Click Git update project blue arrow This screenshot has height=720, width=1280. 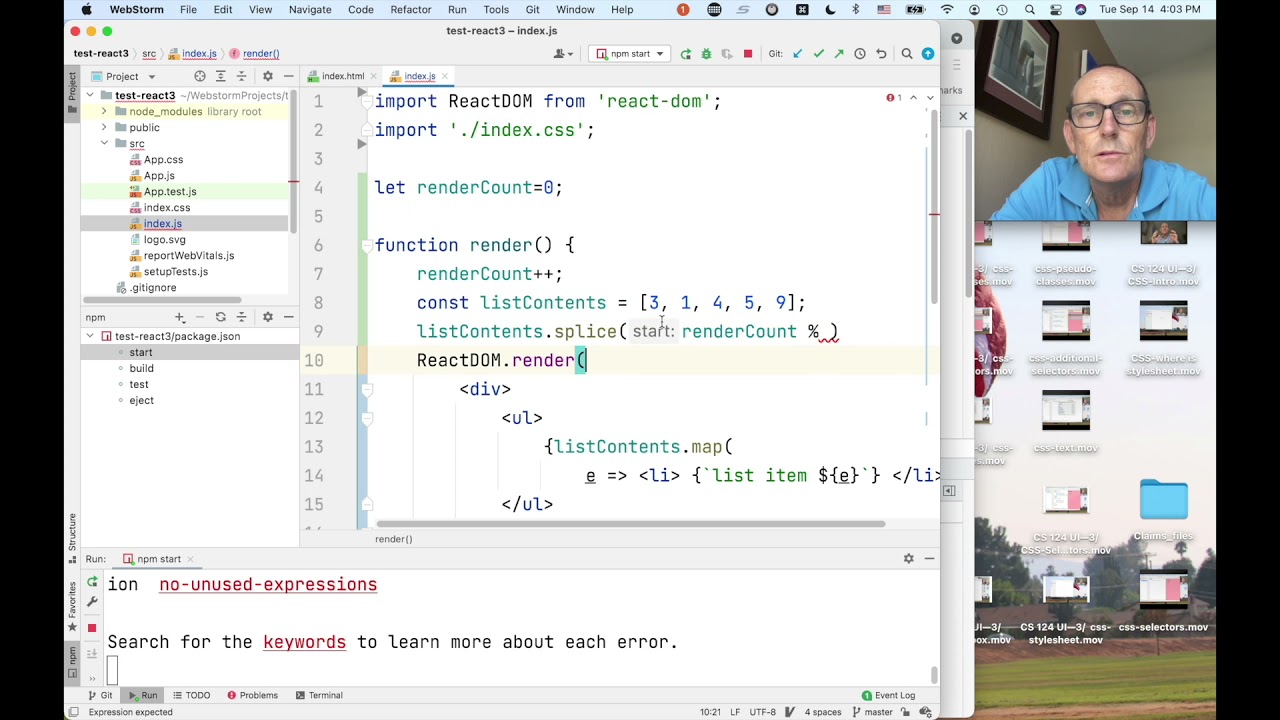pos(797,54)
